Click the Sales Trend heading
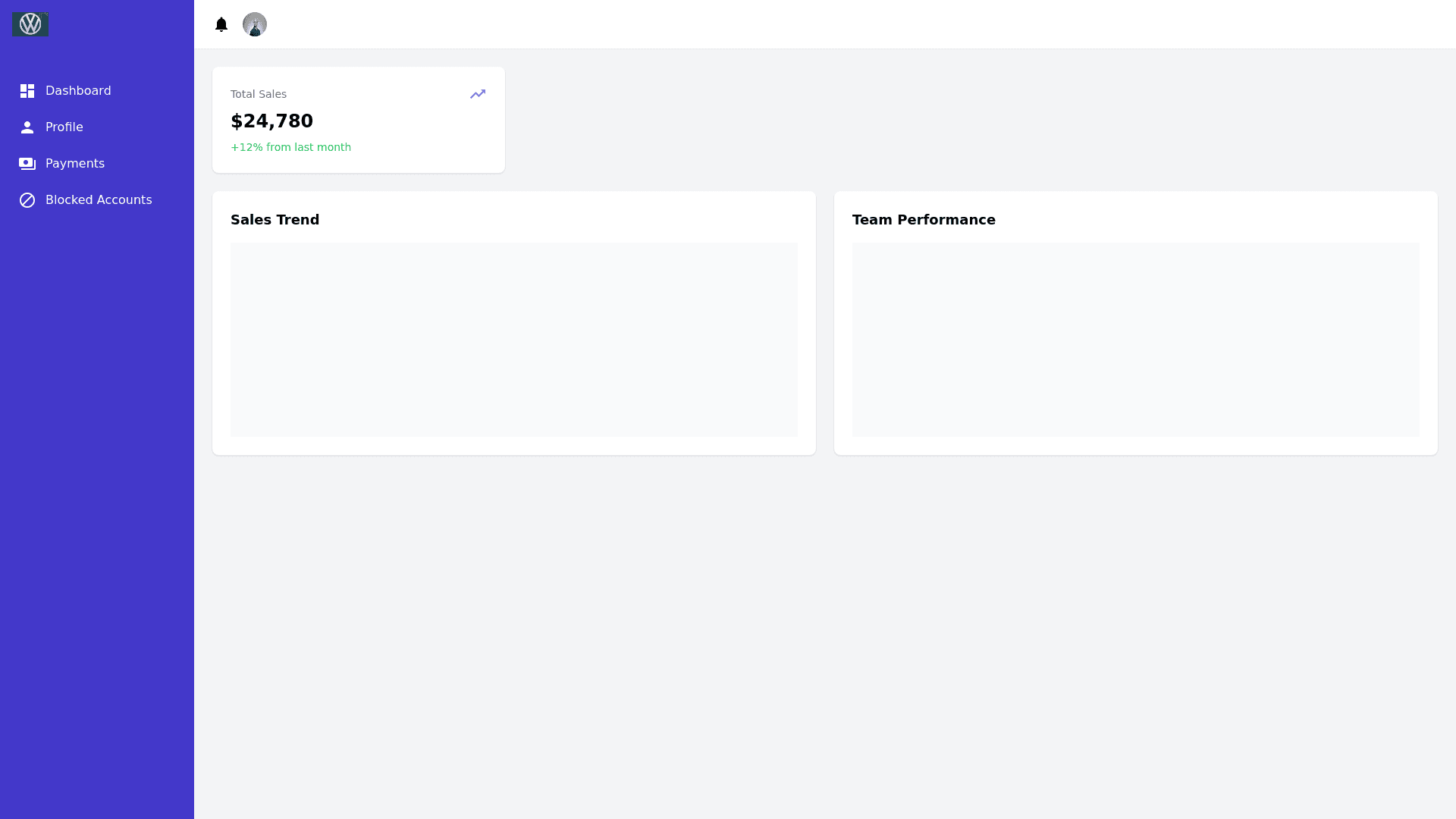Viewport: 1456px width, 819px height. click(275, 220)
